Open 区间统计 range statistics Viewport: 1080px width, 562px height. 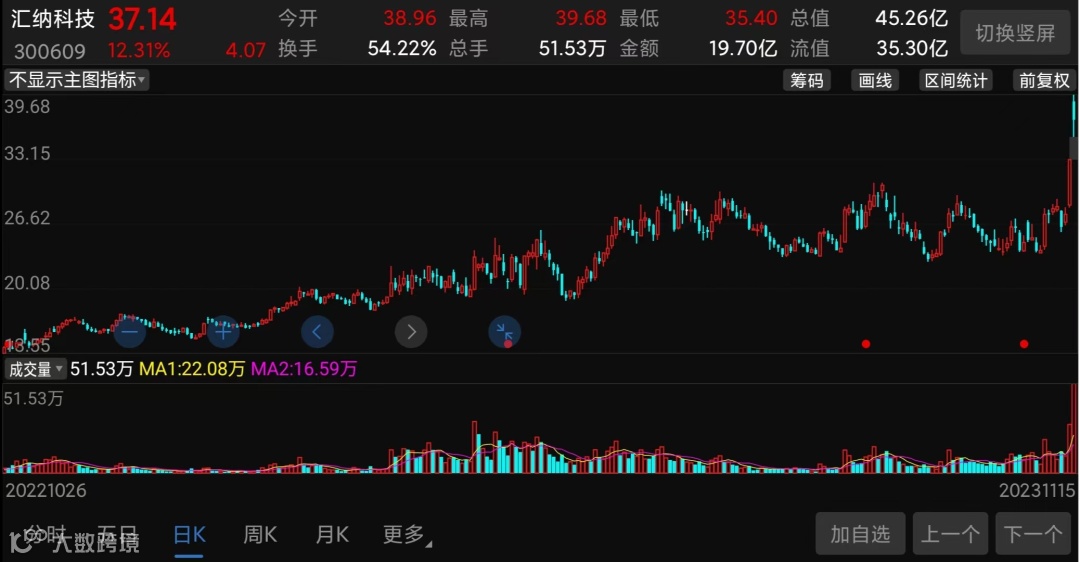pyautogui.click(x=955, y=81)
